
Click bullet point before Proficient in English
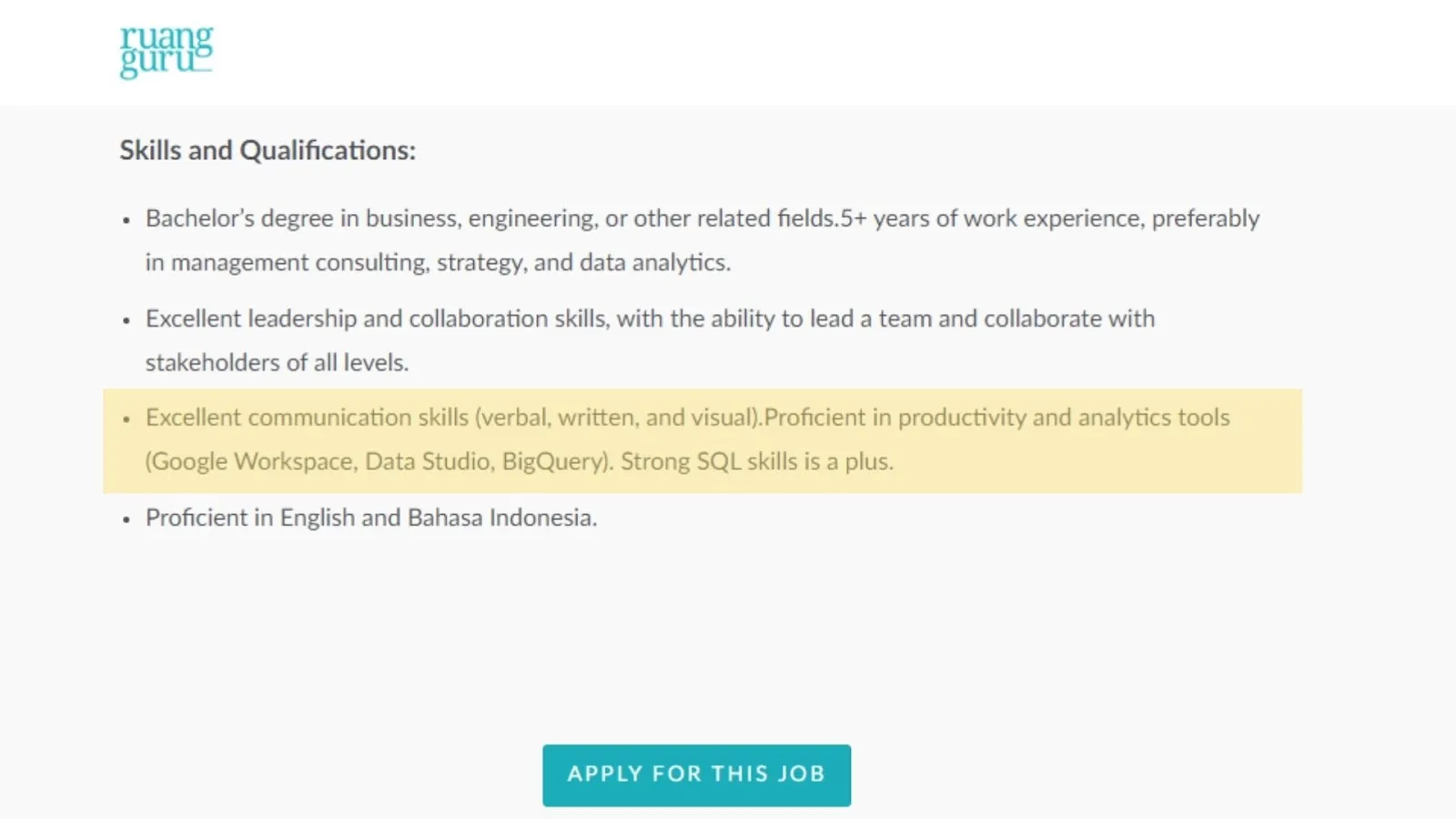(126, 520)
